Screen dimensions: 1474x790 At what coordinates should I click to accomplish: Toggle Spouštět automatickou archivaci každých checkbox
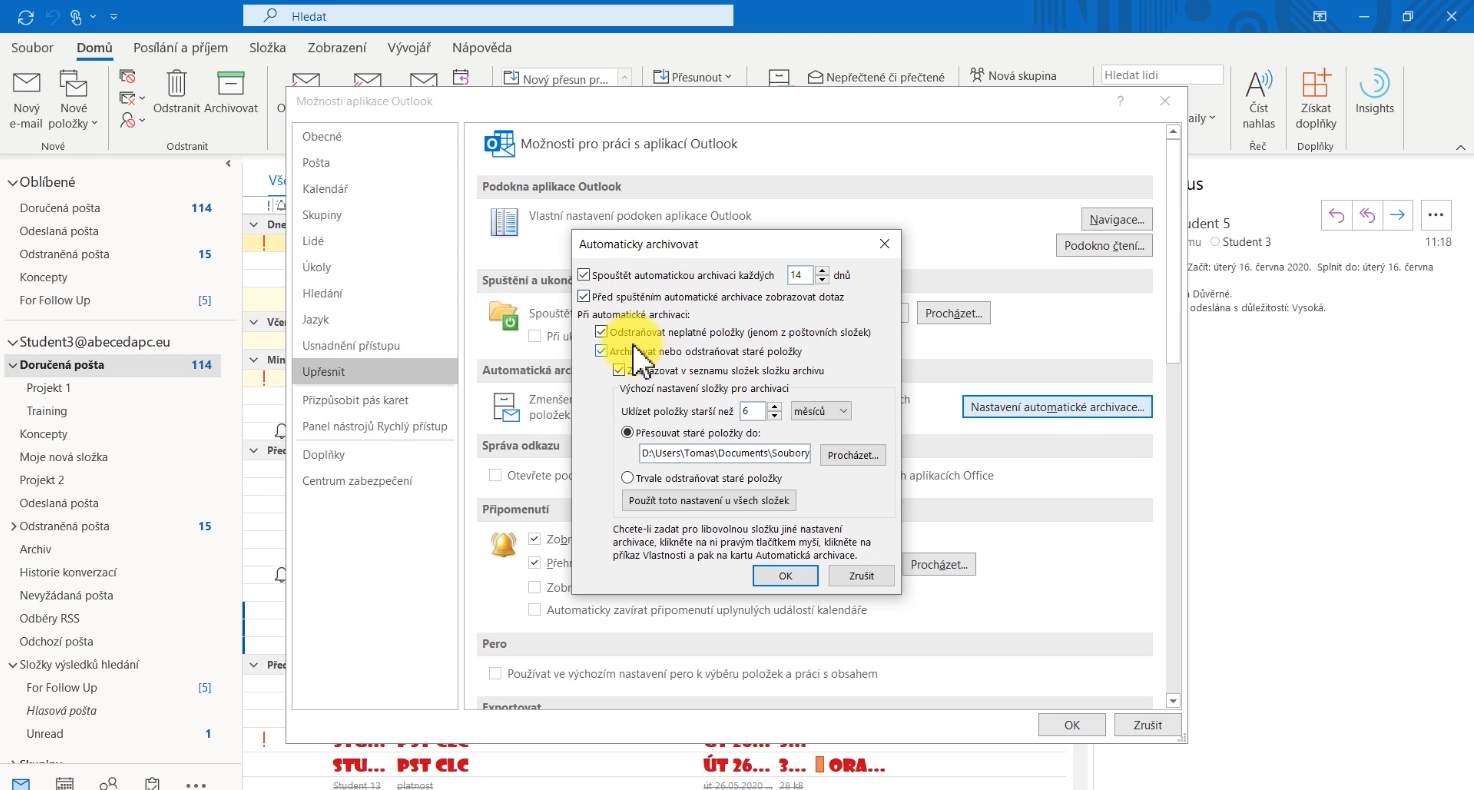click(584, 275)
